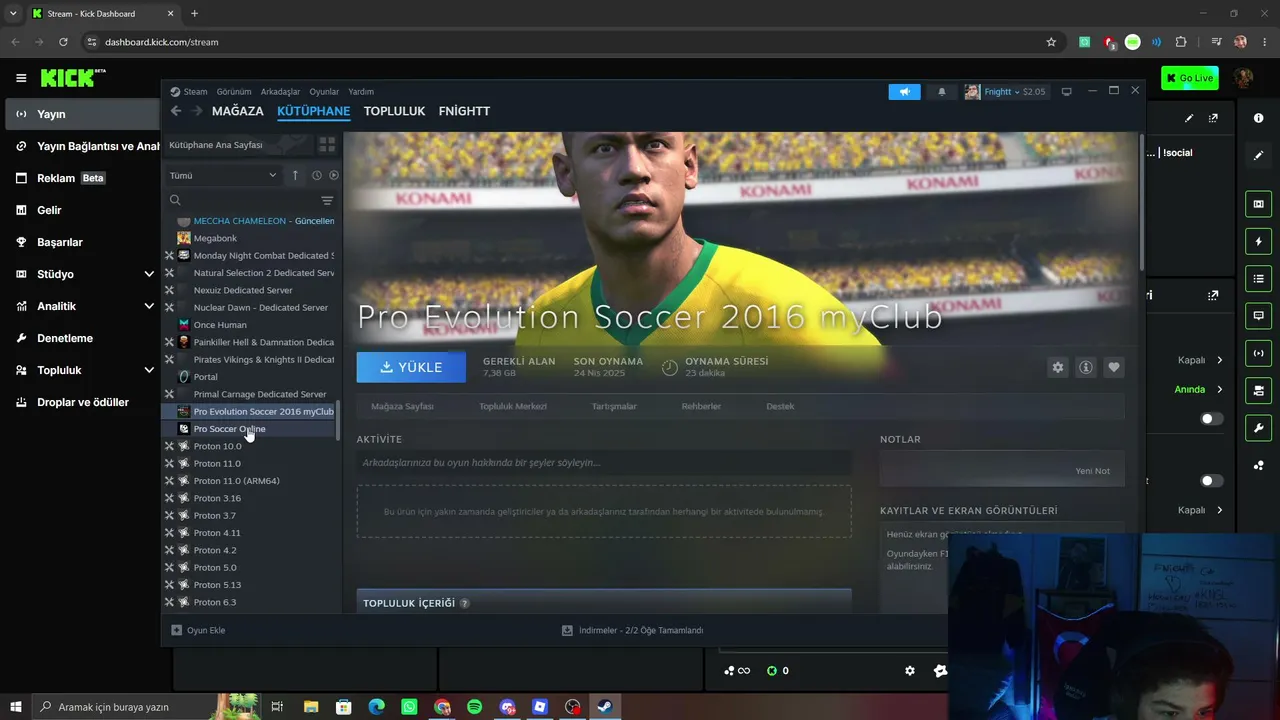1280x720 pixels.
Task: Switch to the TOPLULUK tab in Steam
Action: point(394,111)
